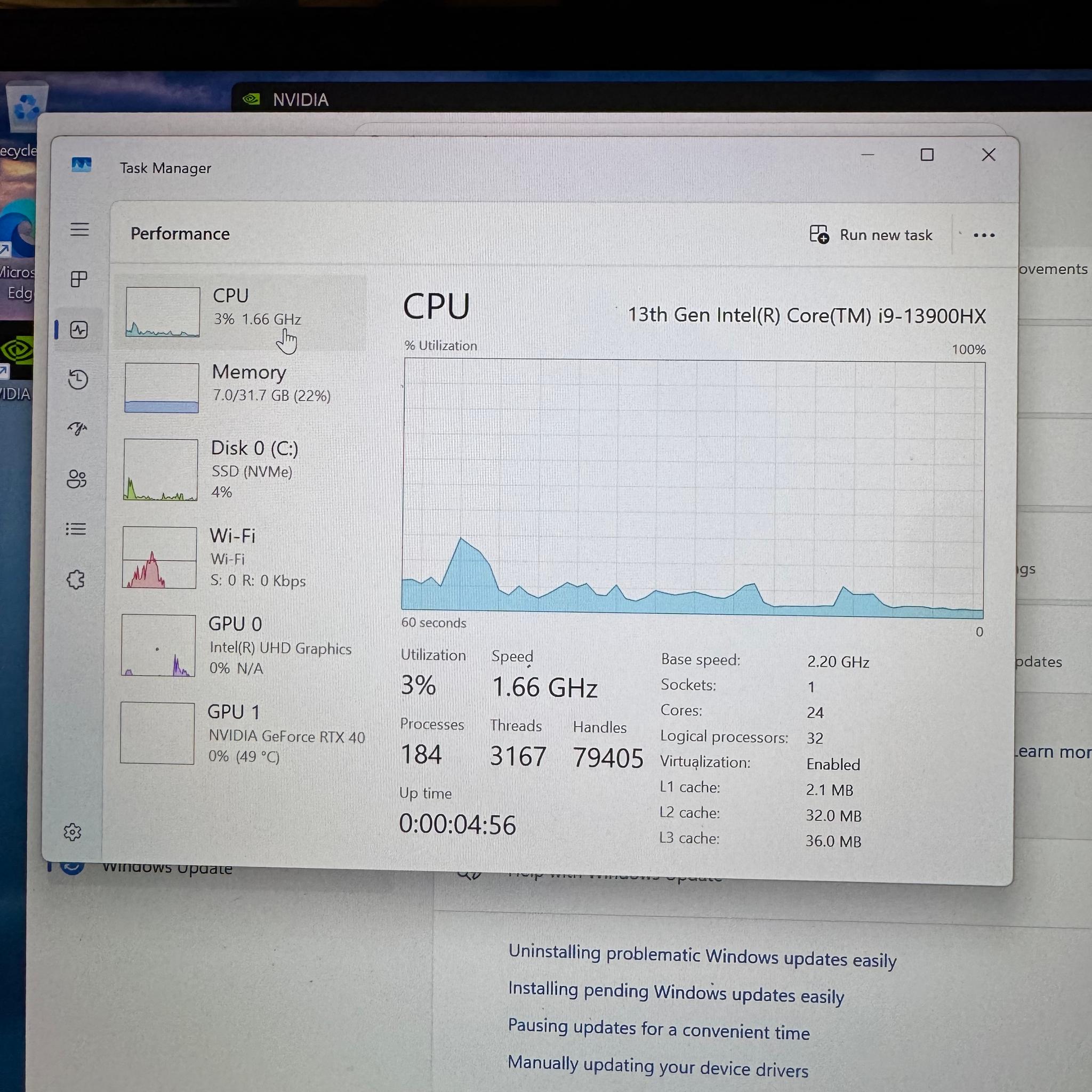Image resolution: width=1092 pixels, height=1092 pixels.
Task: Select the Disk 0 (C:) performance entry
Action: 239,470
